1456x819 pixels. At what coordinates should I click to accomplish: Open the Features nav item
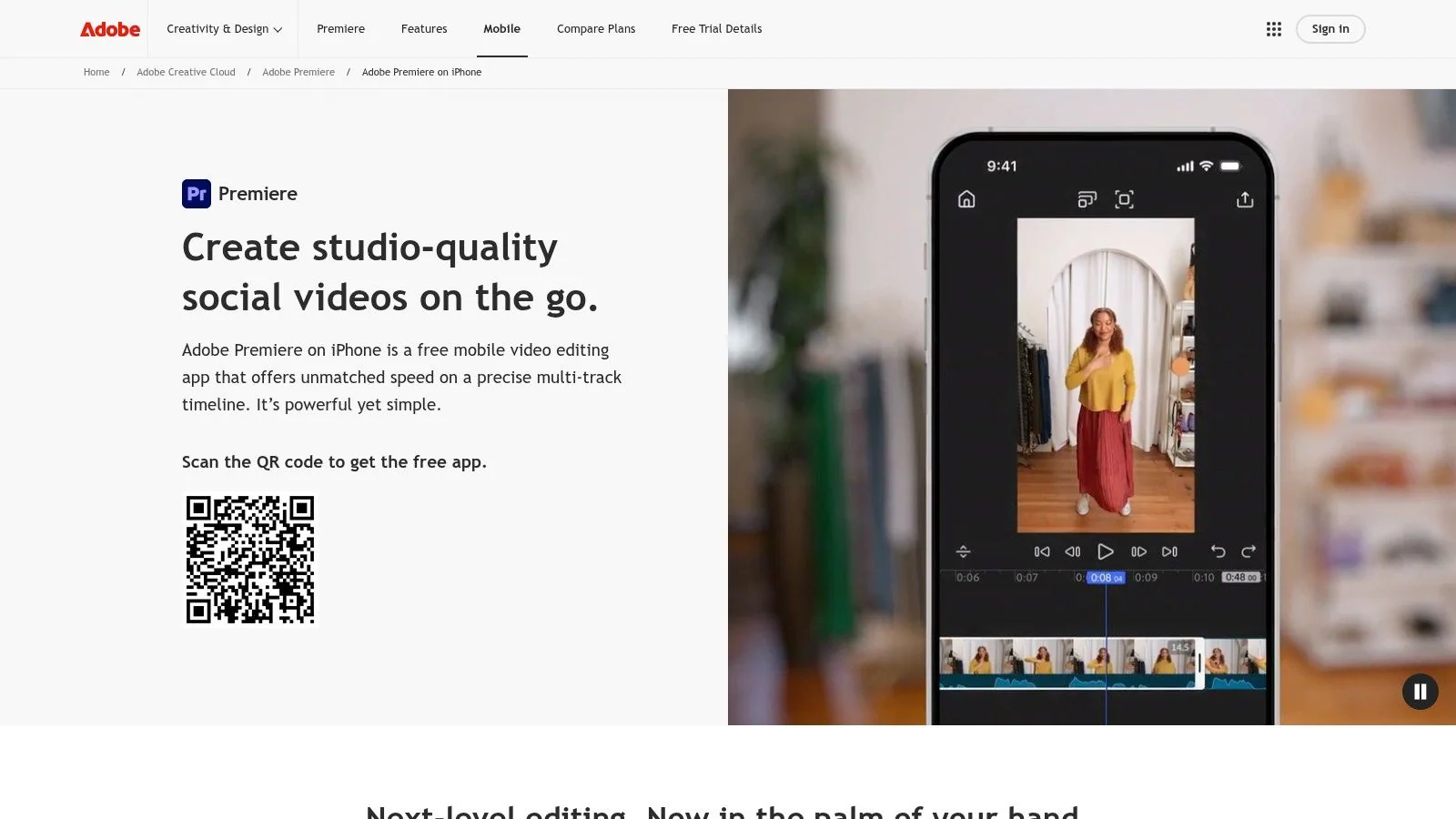pyautogui.click(x=424, y=29)
